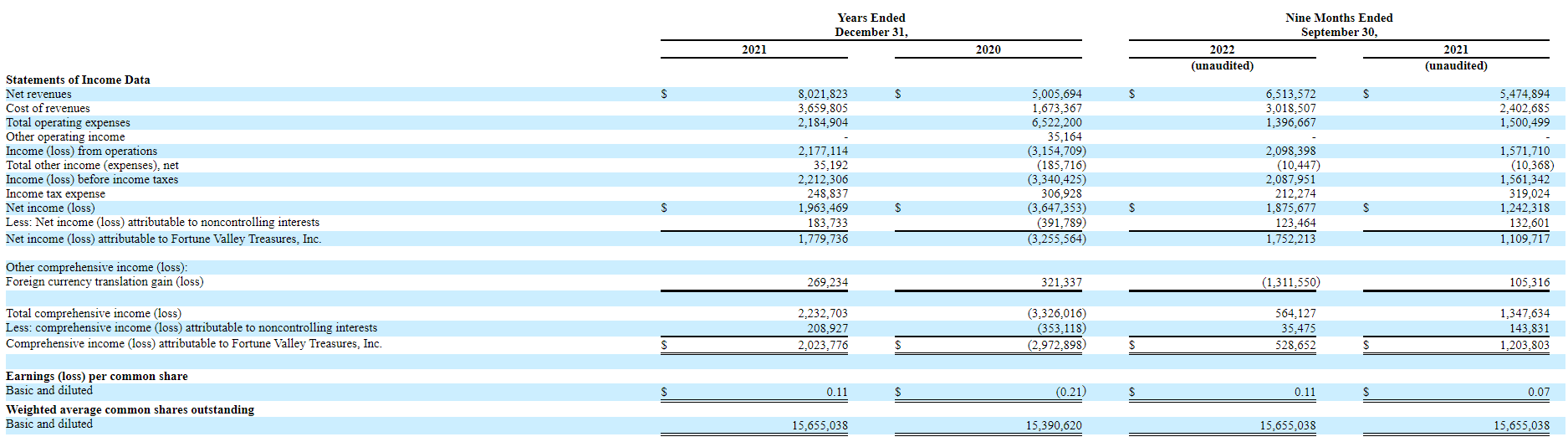
Task: Select the Years Ended December 31 header
Action: [871, 25]
